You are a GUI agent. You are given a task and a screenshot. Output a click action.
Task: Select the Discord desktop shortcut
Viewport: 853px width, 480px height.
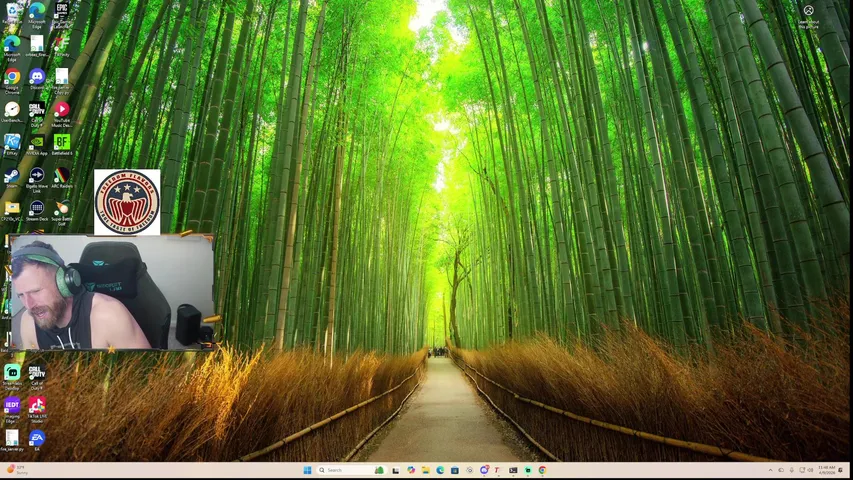pos(36,79)
